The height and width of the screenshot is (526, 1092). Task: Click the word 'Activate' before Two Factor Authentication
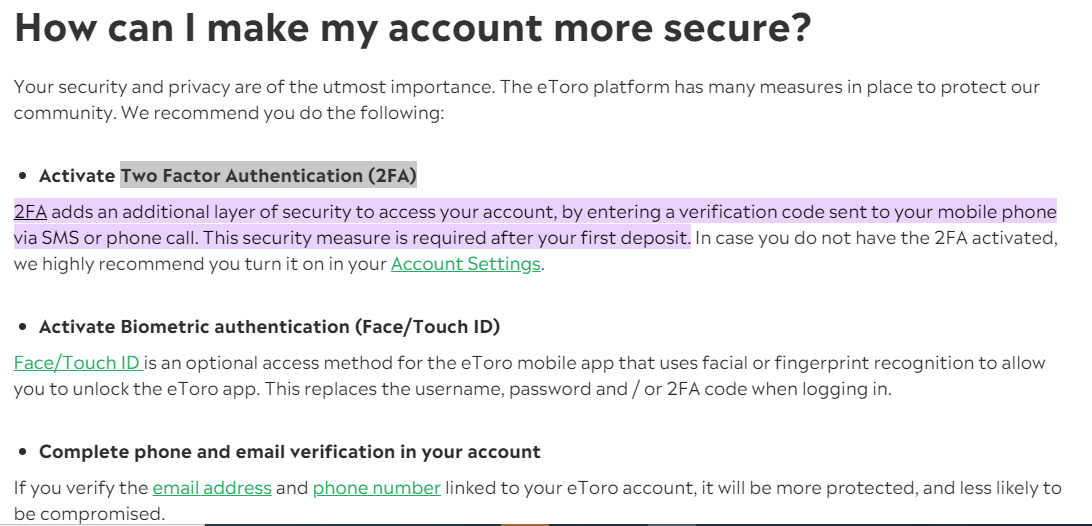pos(77,176)
